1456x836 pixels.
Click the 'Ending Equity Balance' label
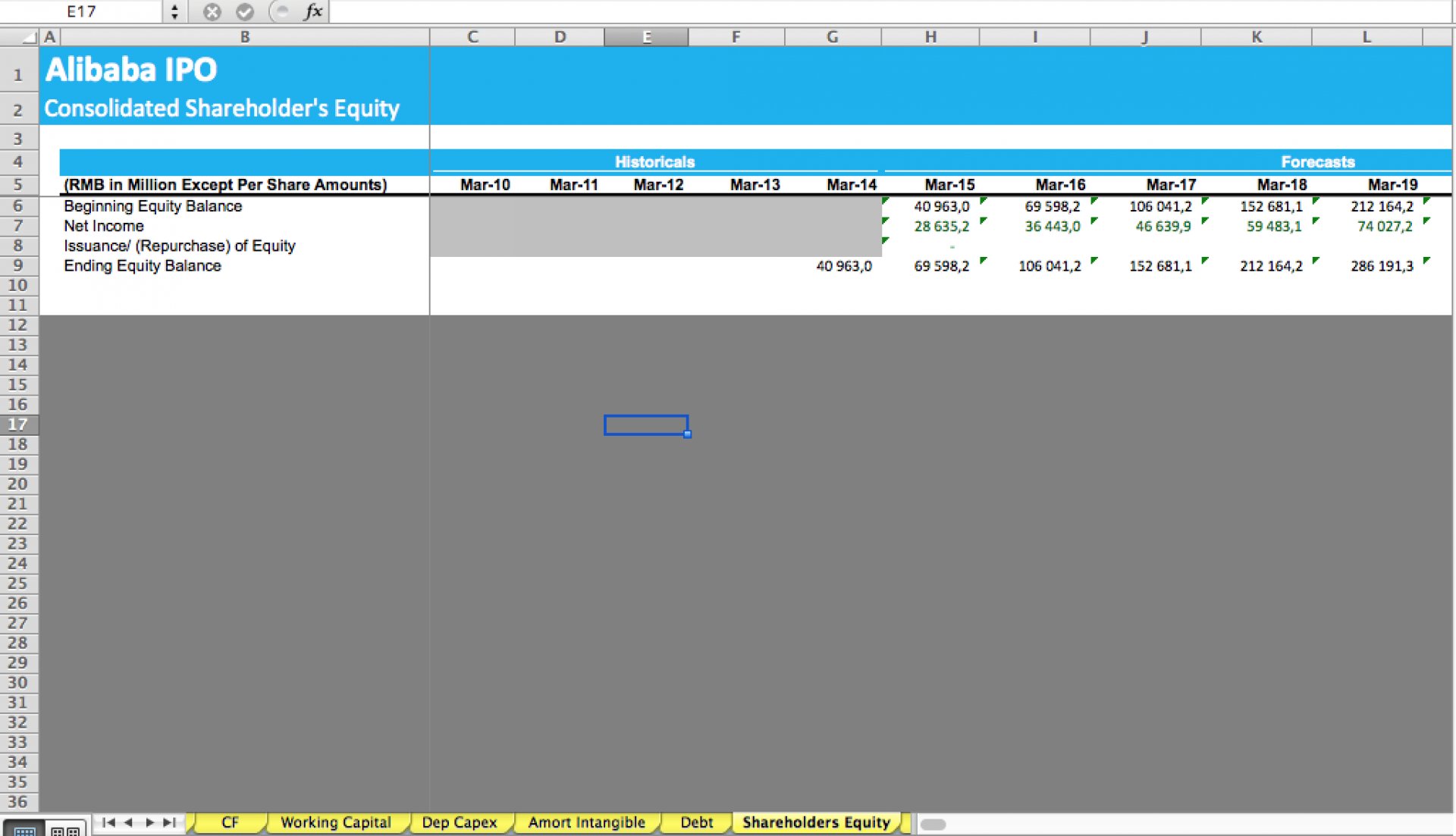tap(143, 266)
